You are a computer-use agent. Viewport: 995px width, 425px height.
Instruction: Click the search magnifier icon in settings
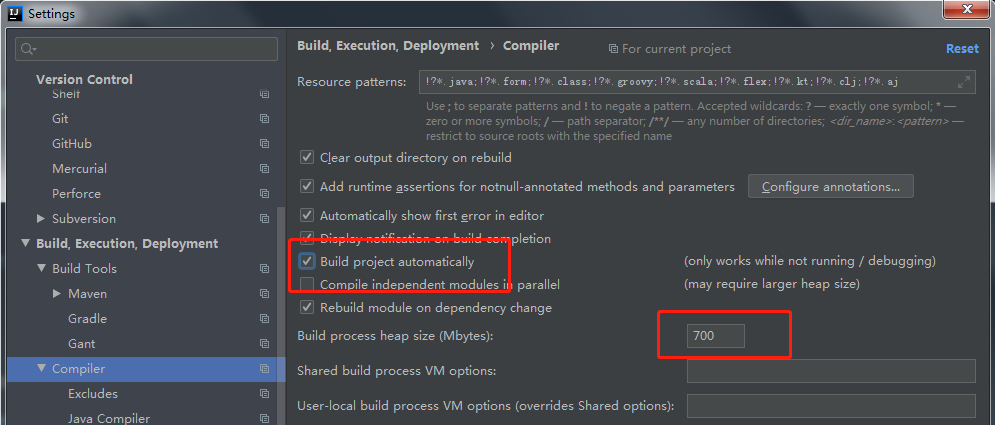[28, 49]
